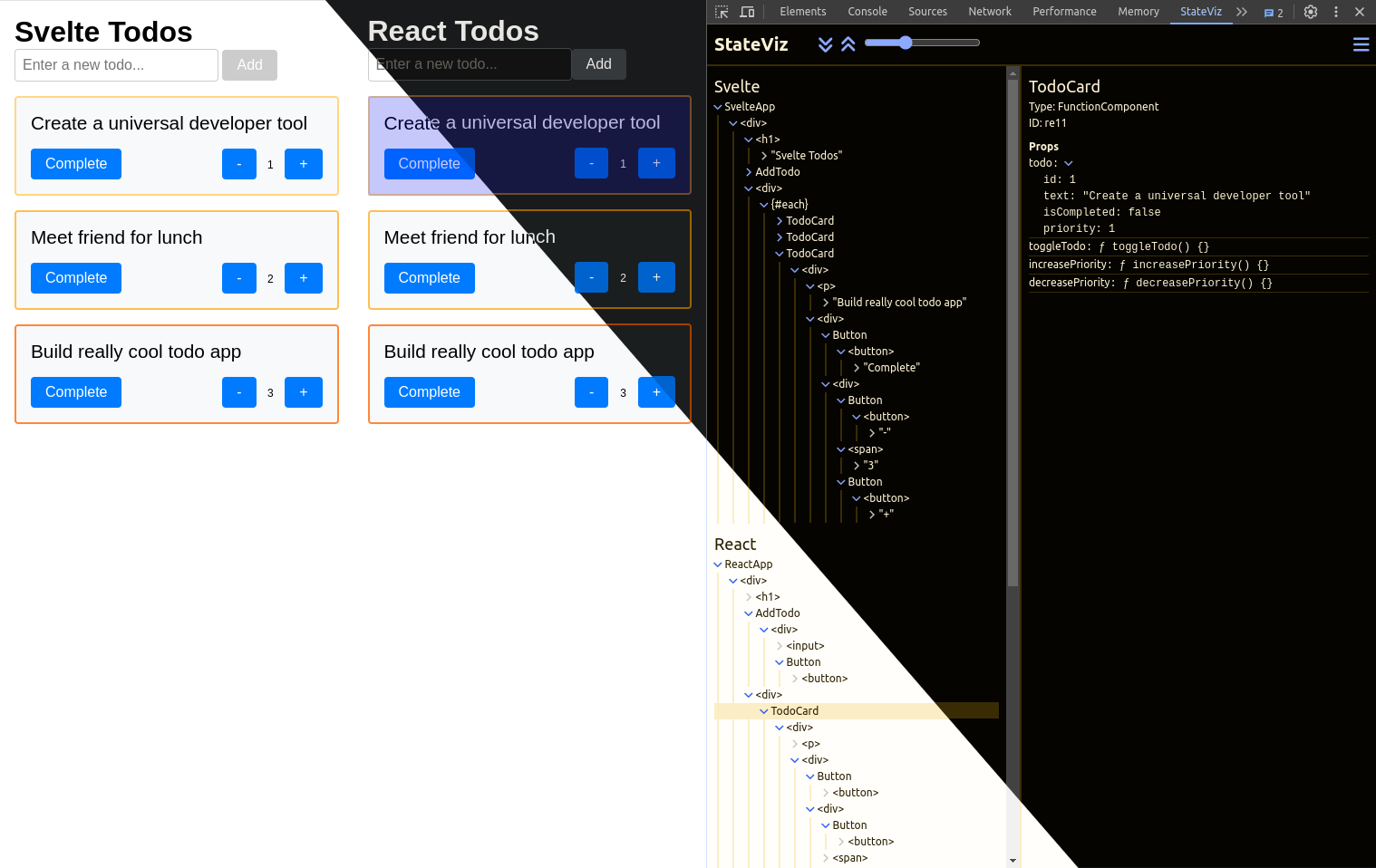Open the Network tab
Screen dimensions: 1376x868
[x=990, y=12]
